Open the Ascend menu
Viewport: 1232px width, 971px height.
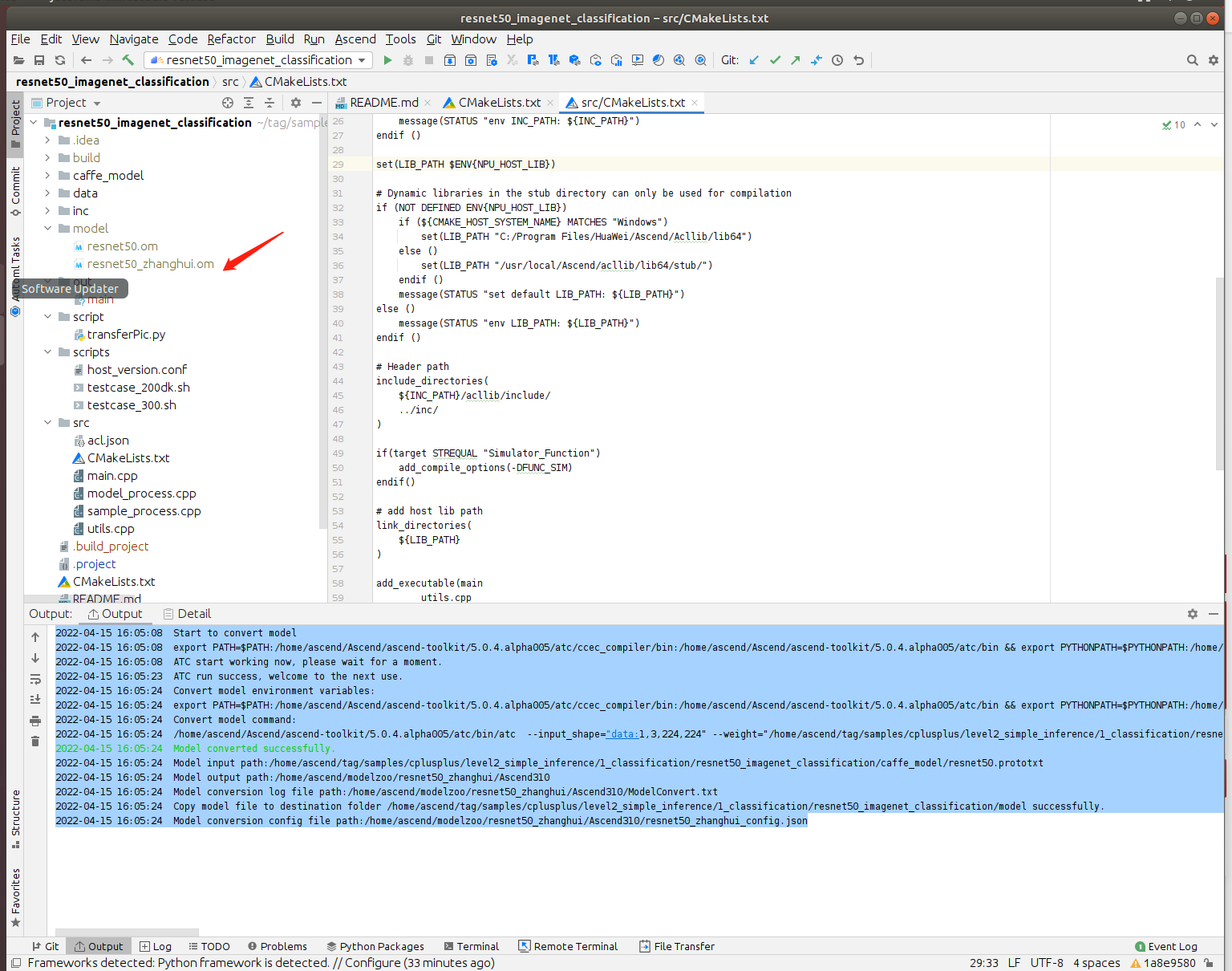click(x=355, y=39)
